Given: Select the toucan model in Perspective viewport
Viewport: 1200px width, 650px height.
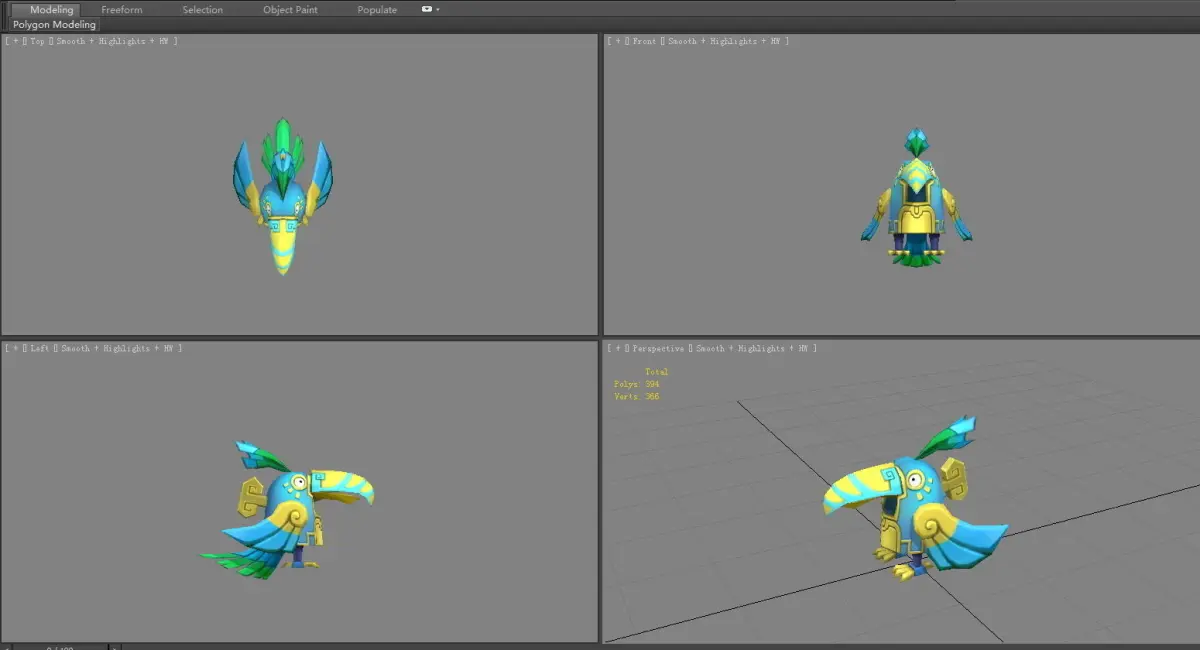Looking at the screenshot, I should tap(915, 500).
